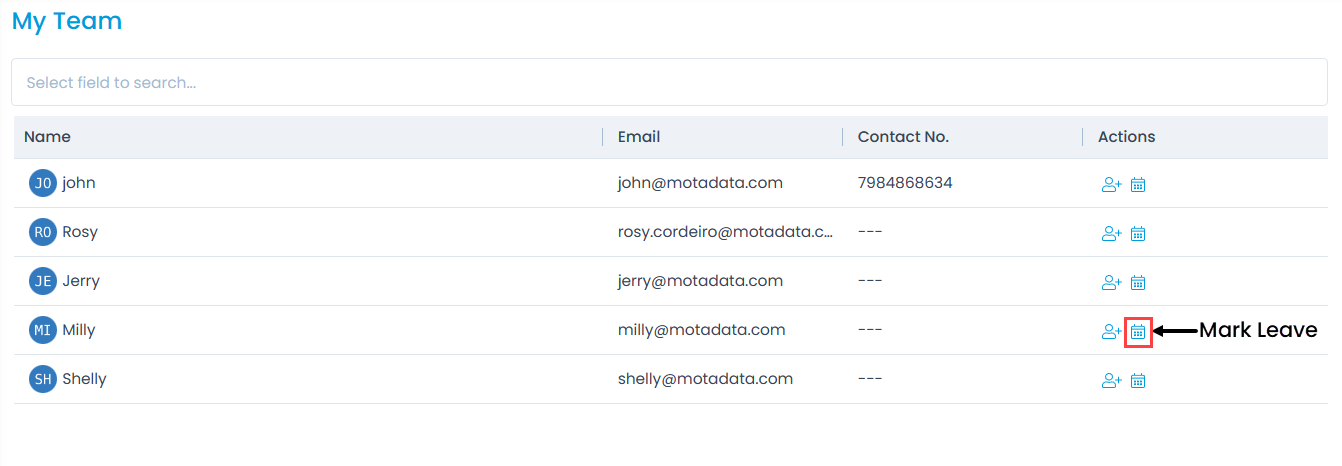Open the leave calendar icon for Rosy
The height and width of the screenshot is (466, 1342).
(1138, 234)
